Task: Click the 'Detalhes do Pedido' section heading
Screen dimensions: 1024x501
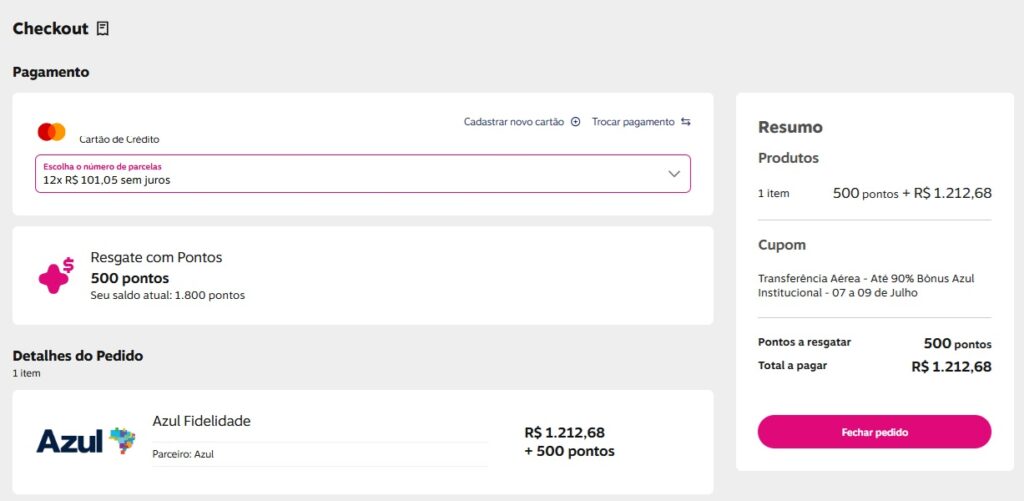Action: click(78, 355)
